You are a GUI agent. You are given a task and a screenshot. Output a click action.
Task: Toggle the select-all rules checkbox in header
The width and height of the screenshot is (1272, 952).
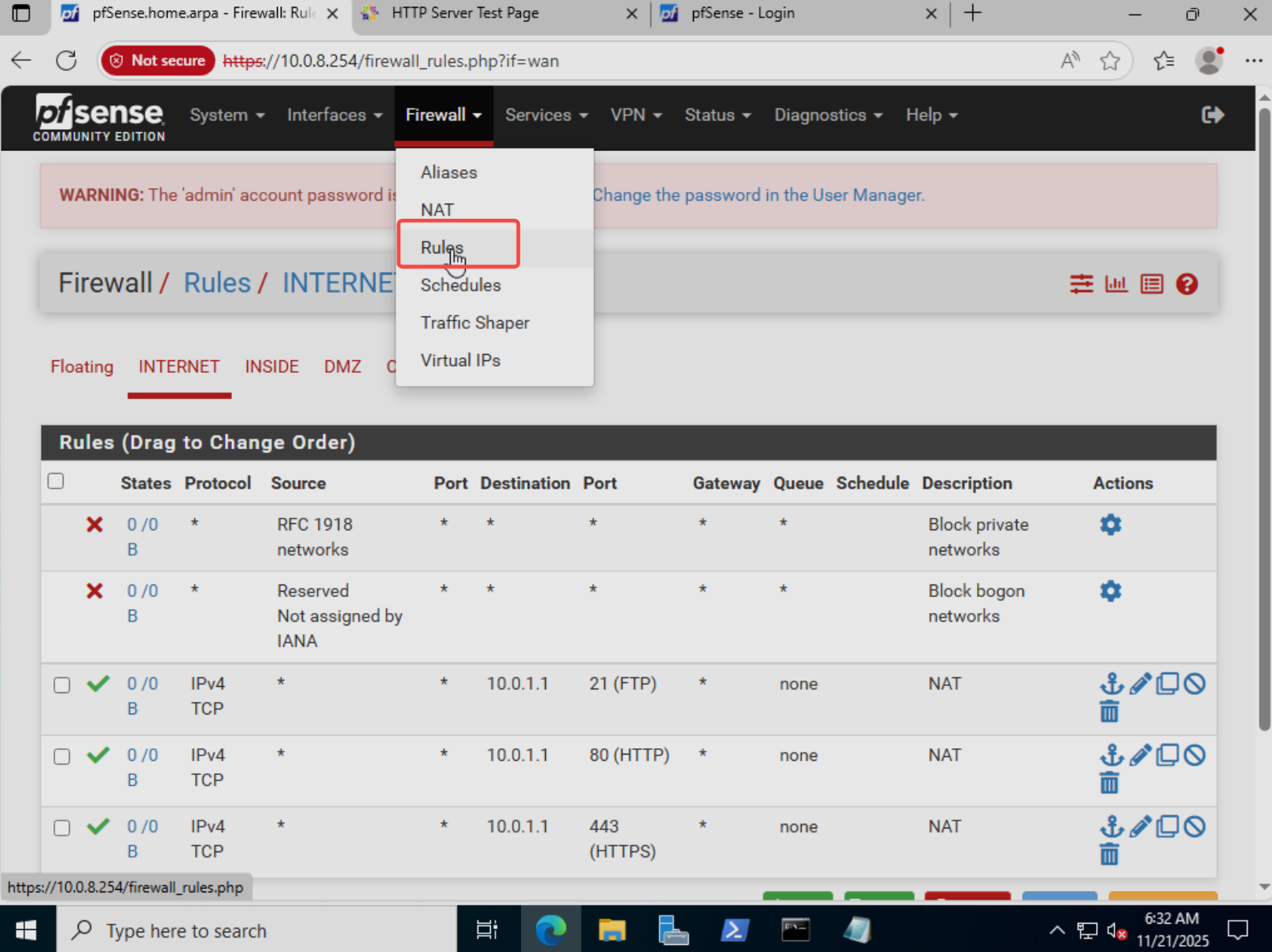tap(56, 481)
